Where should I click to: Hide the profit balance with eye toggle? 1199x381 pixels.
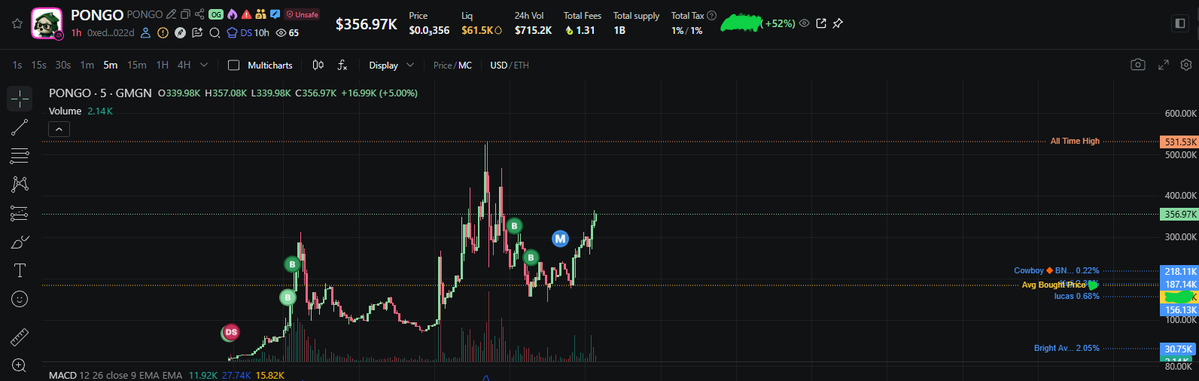point(804,24)
